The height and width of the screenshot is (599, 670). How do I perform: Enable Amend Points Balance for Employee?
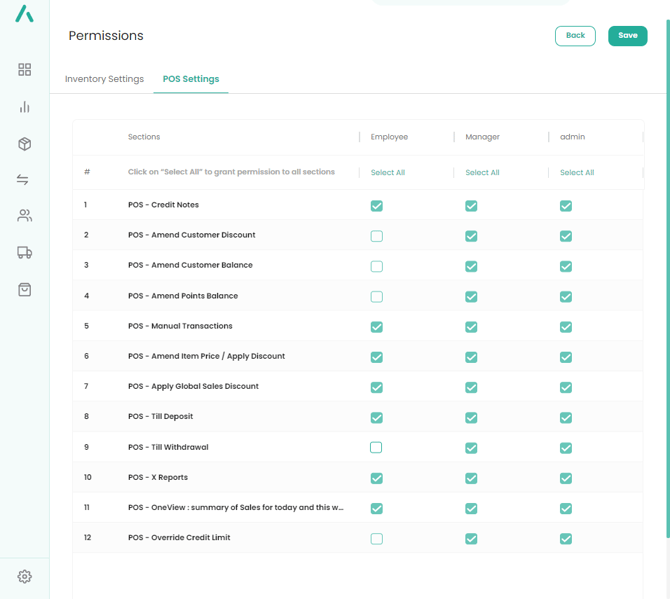click(x=377, y=297)
